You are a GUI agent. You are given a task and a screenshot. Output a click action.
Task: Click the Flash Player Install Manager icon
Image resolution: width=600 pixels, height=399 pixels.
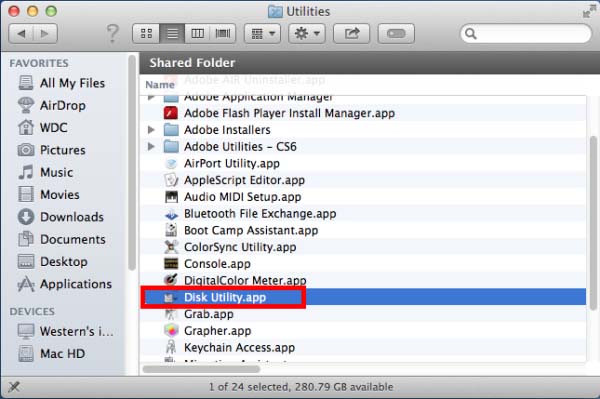tap(171, 113)
